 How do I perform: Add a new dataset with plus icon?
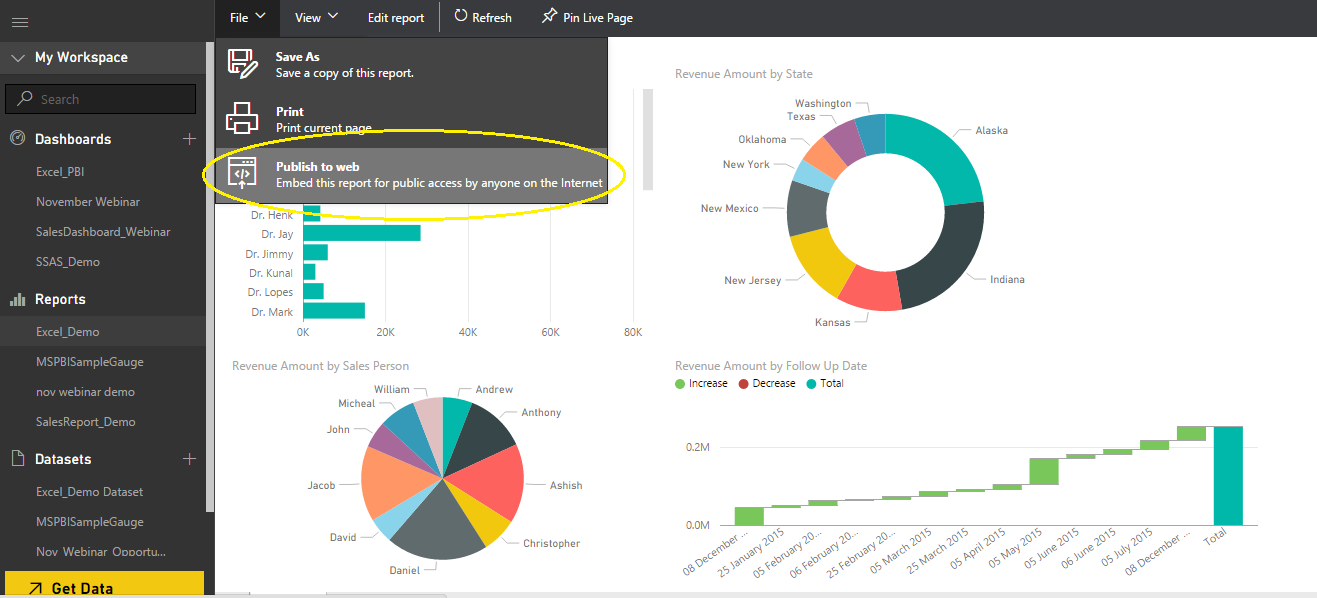coord(189,459)
